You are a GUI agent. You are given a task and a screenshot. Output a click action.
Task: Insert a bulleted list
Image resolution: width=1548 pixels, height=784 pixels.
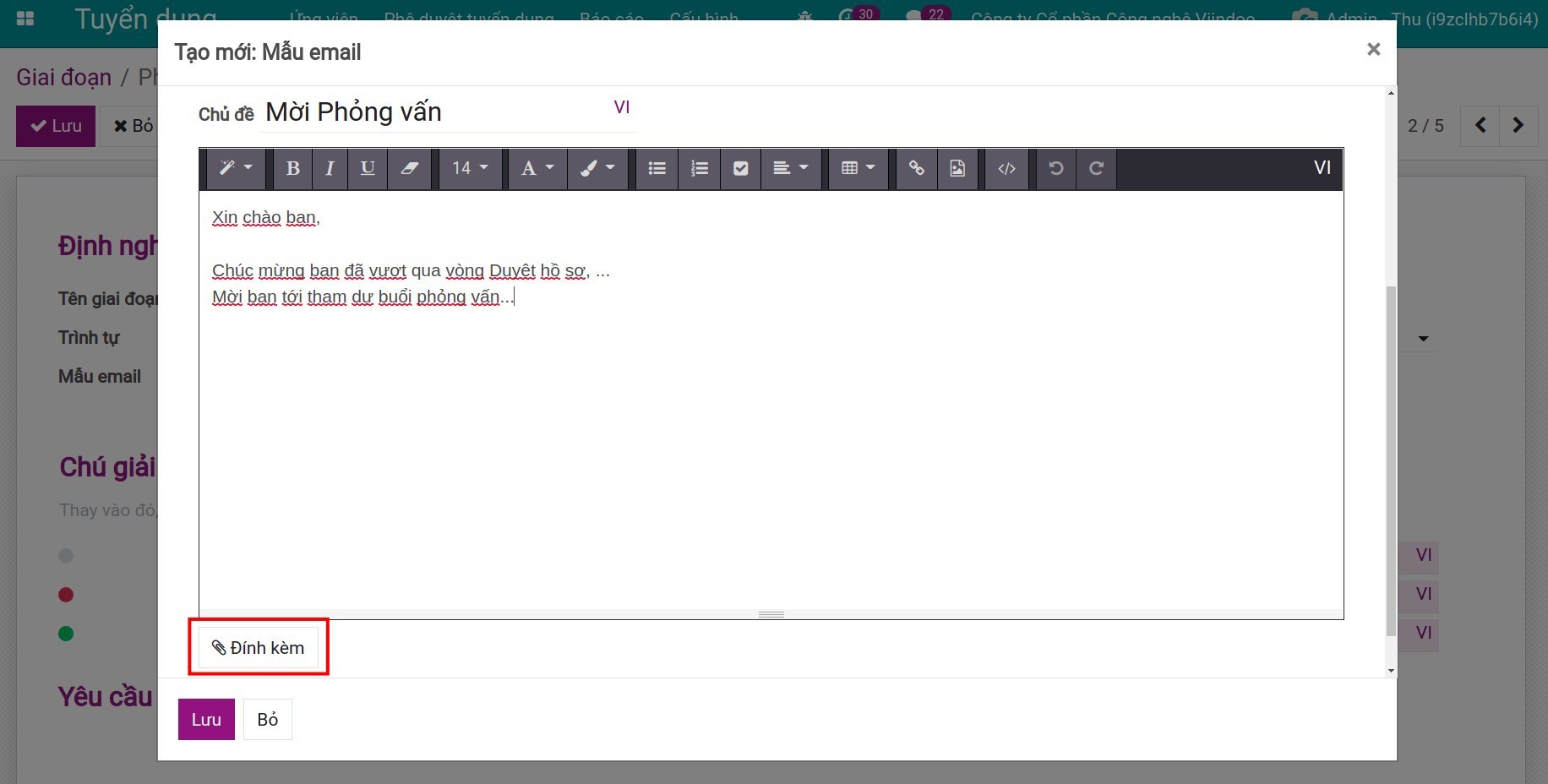pos(657,168)
